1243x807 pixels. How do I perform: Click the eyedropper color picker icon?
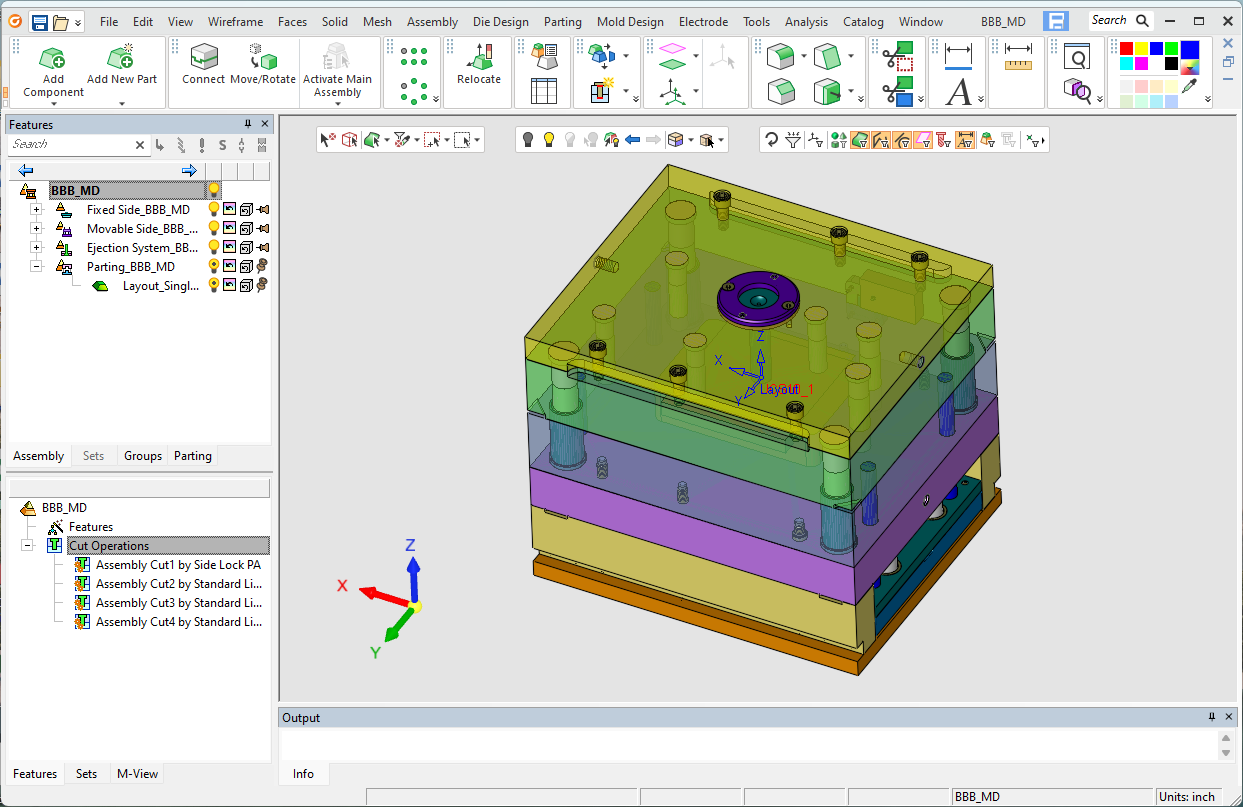[x=1190, y=87]
